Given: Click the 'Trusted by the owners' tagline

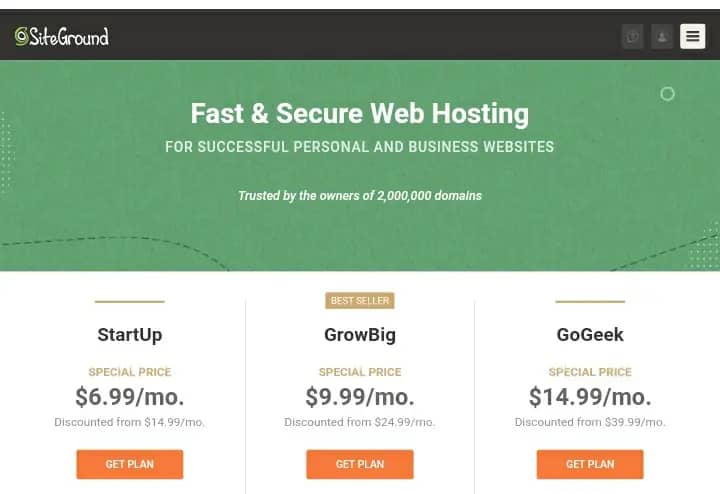Looking at the screenshot, I should (x=360, y=196).
